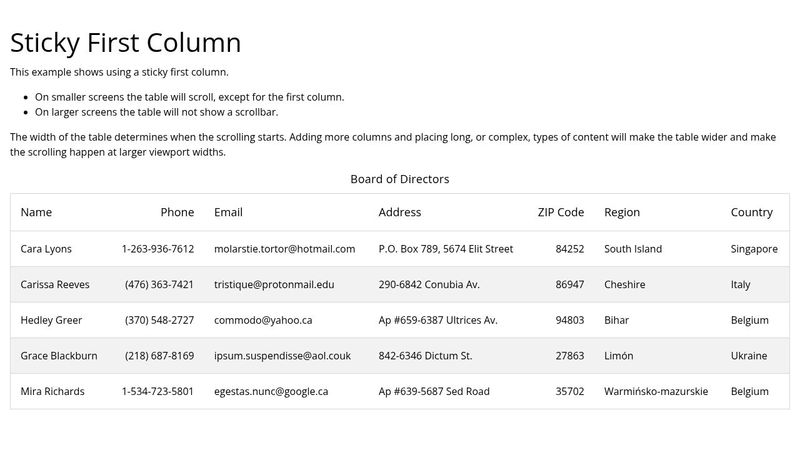The height and width of the screenshot is (450, 800).
Task: Select ZIP code 35702 cell
Action: (x=569, y=391)
